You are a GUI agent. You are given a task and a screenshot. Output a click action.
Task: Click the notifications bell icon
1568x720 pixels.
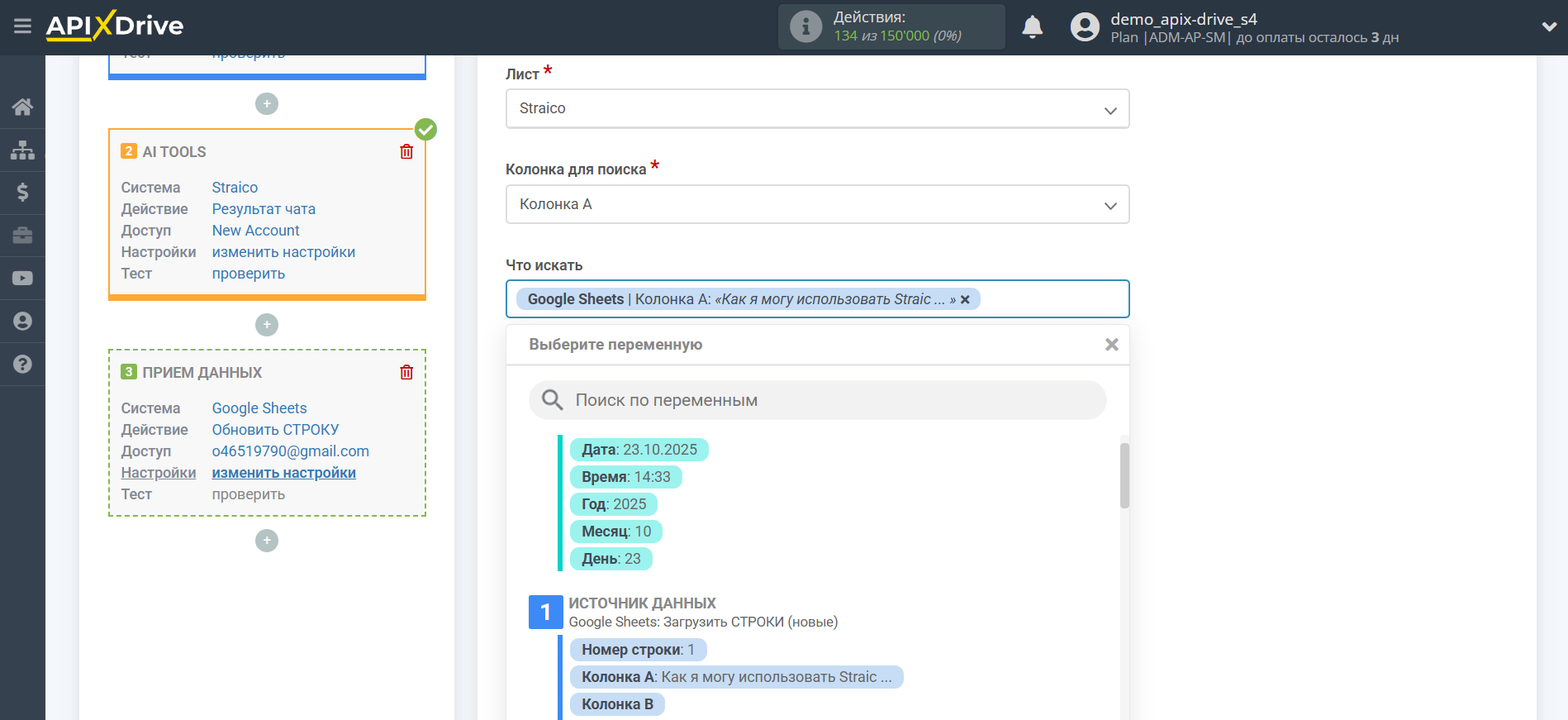[x=1032, y=27]
